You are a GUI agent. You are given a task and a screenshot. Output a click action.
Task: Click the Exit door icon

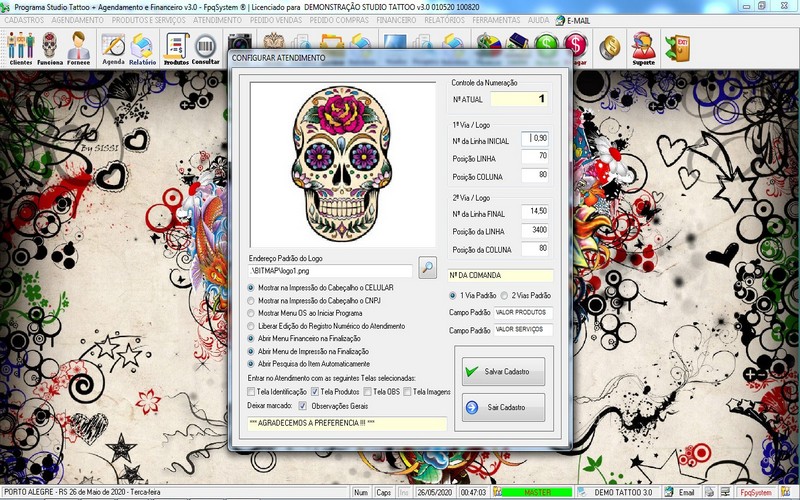[x=678, y=48]
